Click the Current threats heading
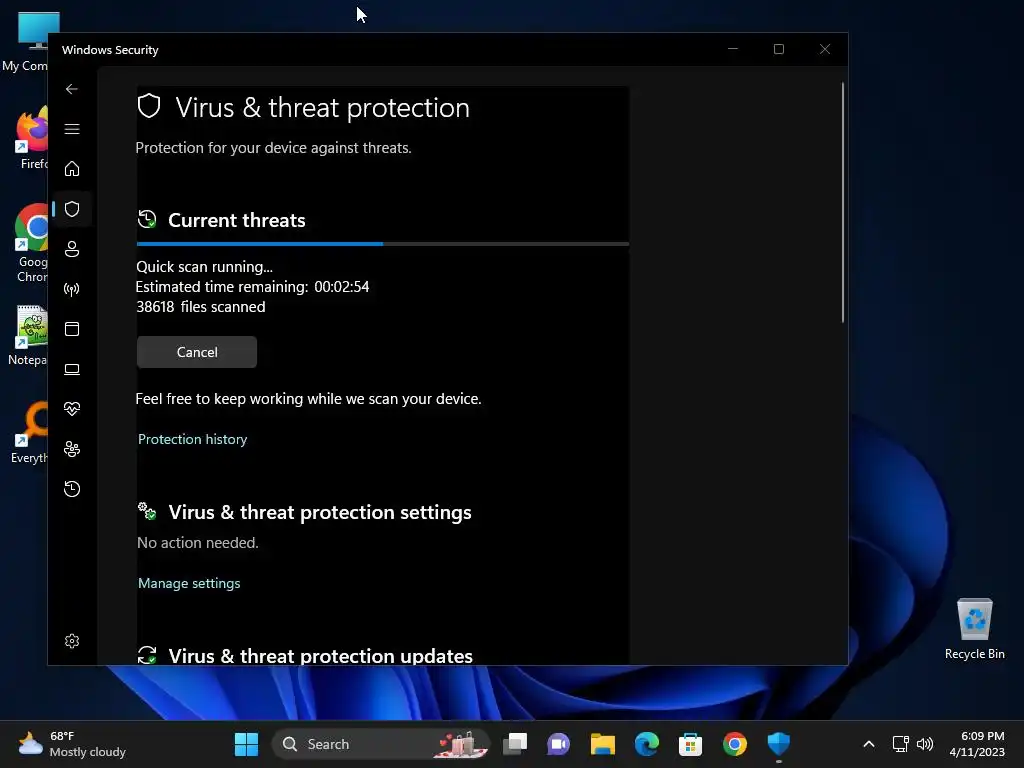This screenshot has height=768, width=1024. coord(236,220)
